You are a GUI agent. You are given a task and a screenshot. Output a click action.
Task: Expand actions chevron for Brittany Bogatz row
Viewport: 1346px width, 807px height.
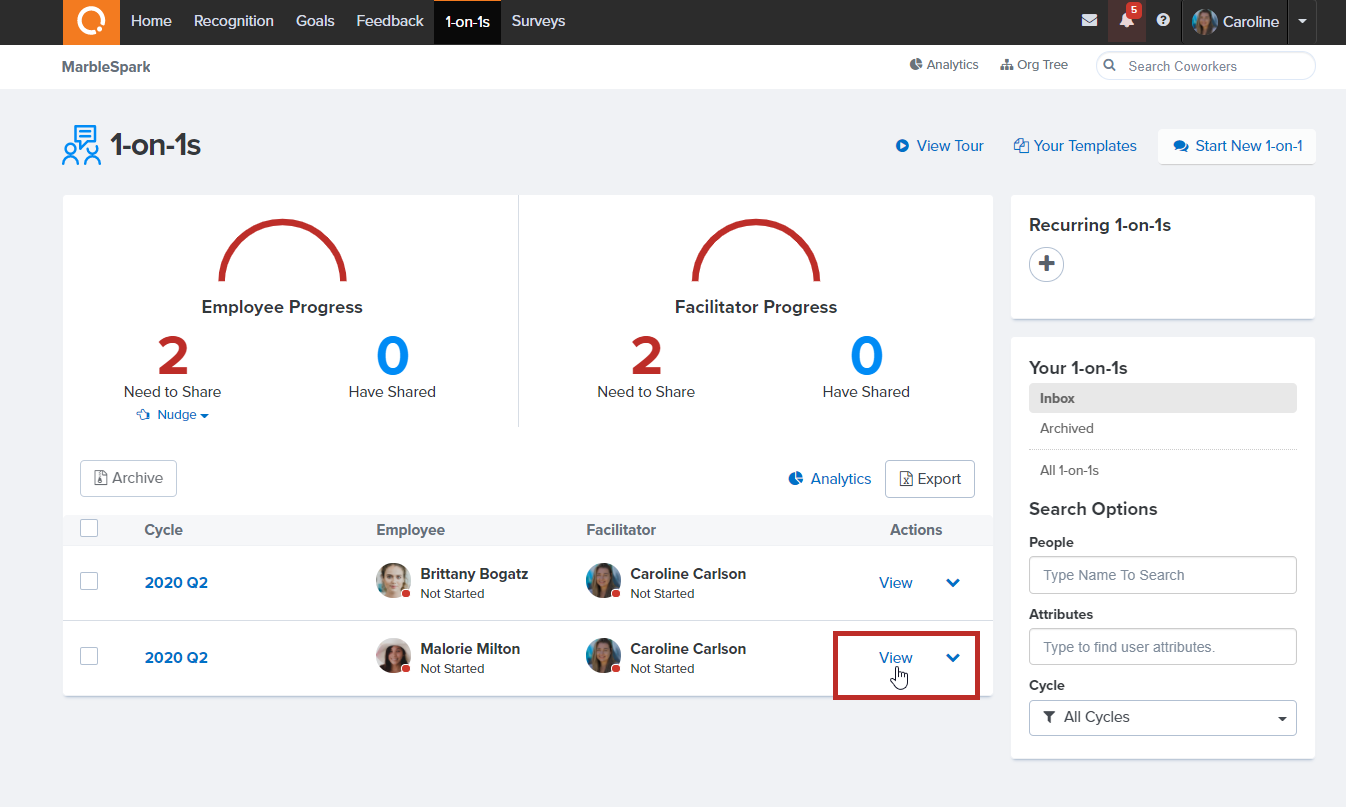coord(953,583)
